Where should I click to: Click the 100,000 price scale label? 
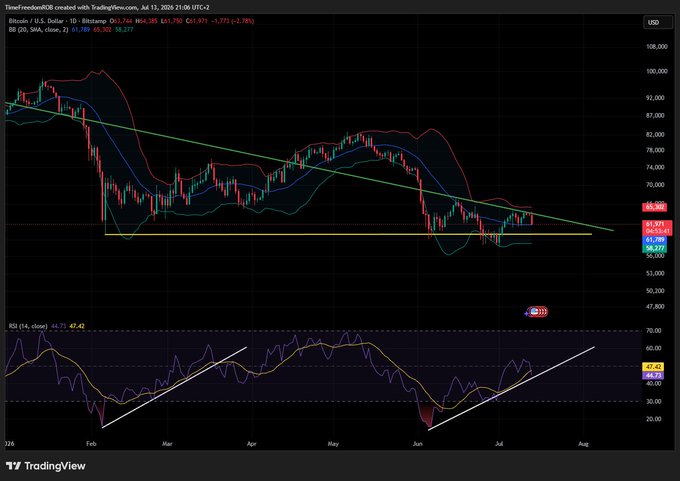point(657,71)
